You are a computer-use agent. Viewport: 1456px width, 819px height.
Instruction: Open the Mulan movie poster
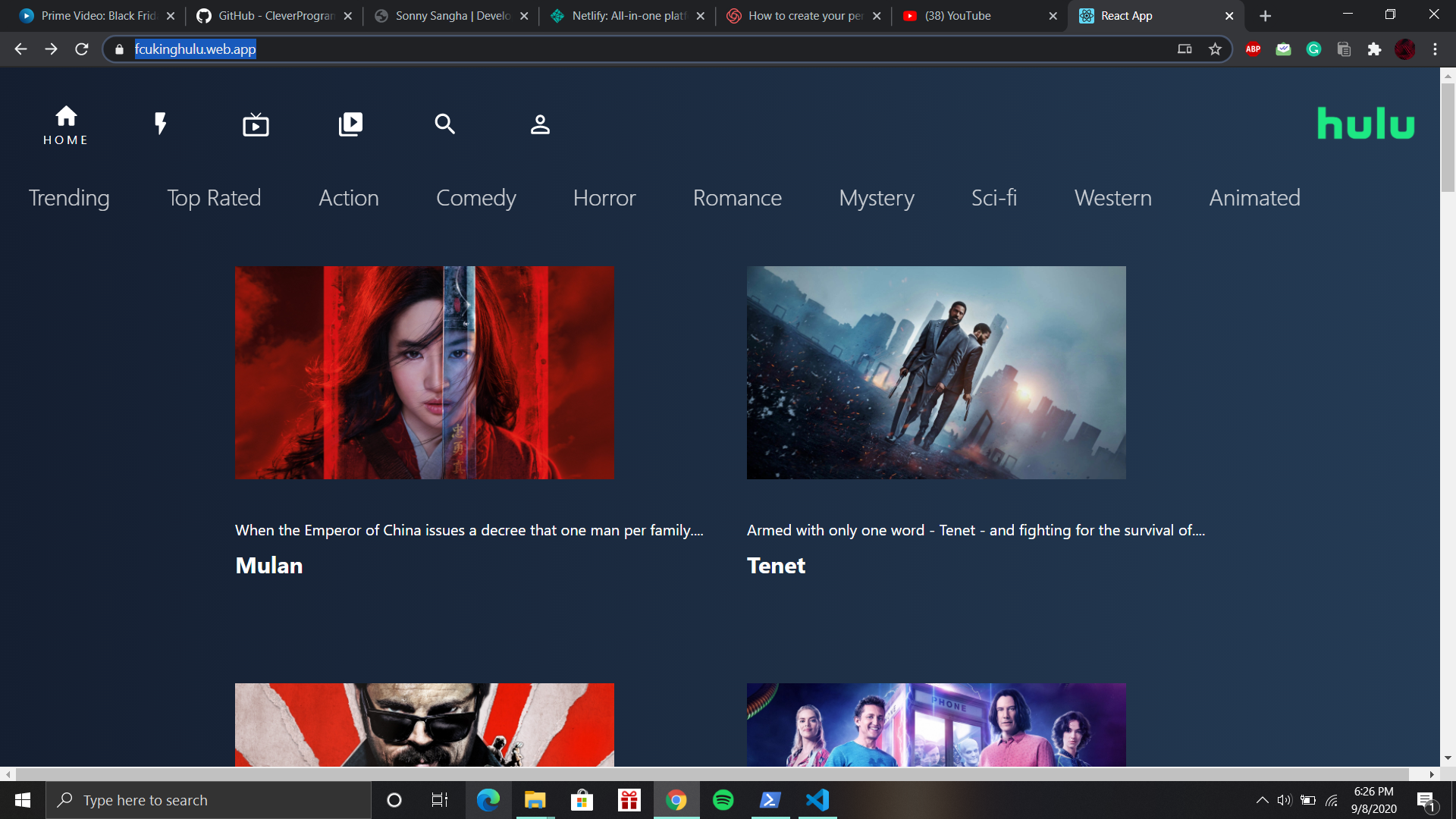click(x=424, y=372)
